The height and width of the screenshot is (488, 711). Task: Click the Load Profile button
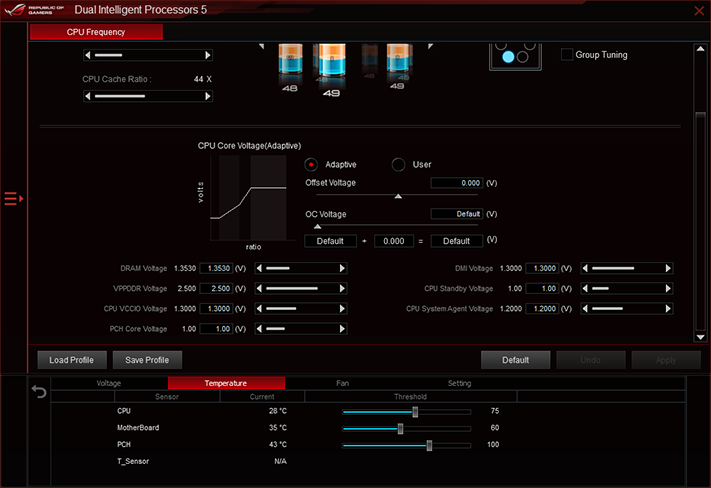[72, 360]
